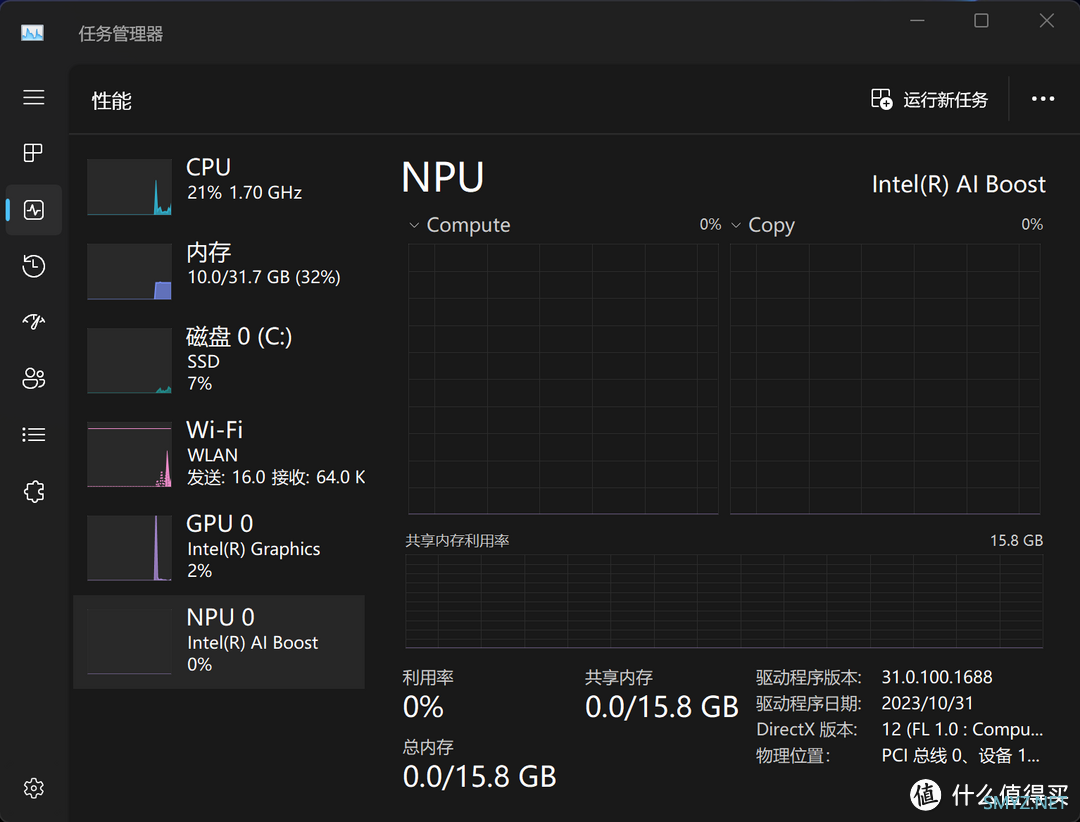Click the Wi-Fi throughput thumbnail graph
The height and width of the screenshot is (822, 1080).
129,455
